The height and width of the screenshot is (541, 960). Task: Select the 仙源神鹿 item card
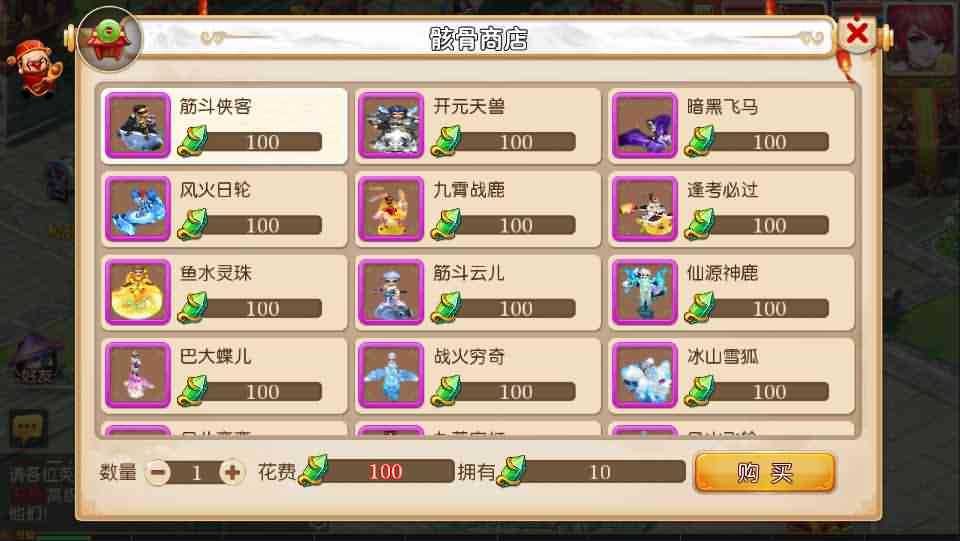point(731,293)
